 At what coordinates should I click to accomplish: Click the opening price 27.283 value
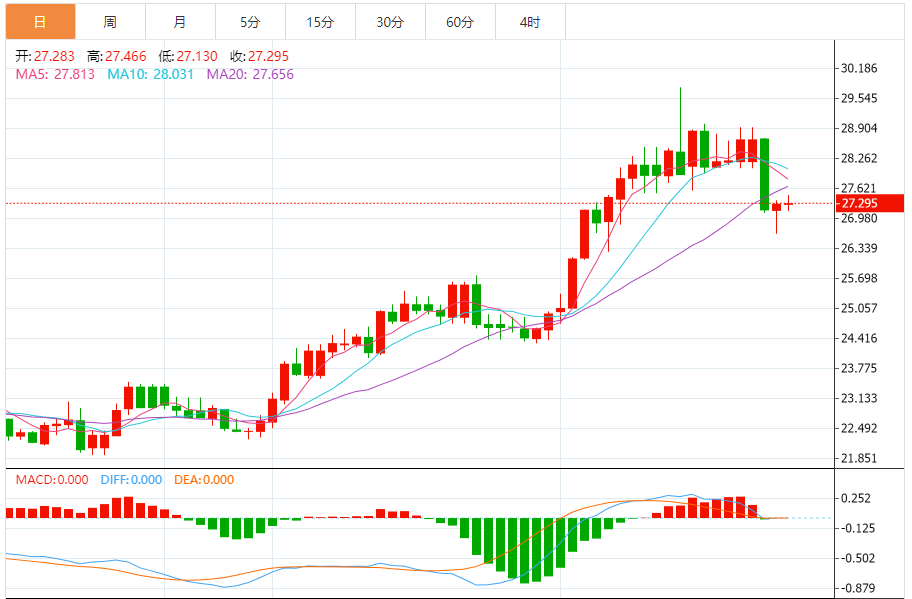click(54, 56)
